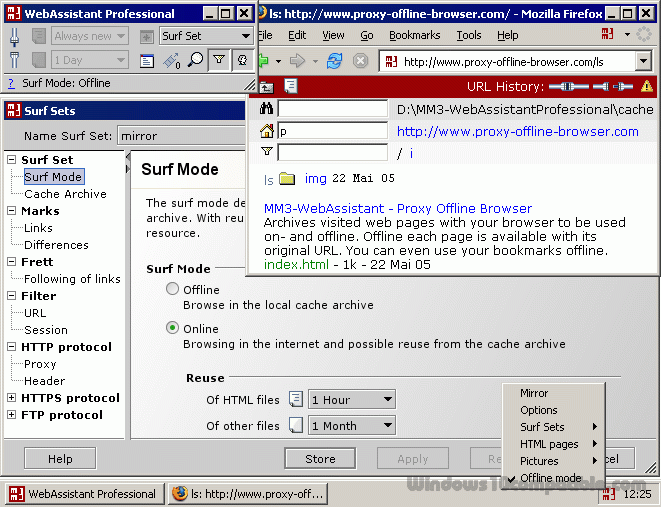661x507 pixels.
Task: Click the question mark help link in status bar
Action: point(11,83)
